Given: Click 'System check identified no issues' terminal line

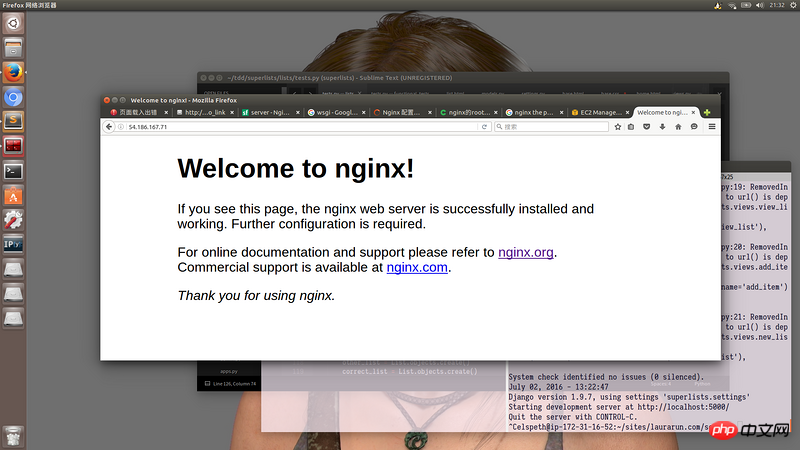Looking at the screenshot, I should pos(606,377).
